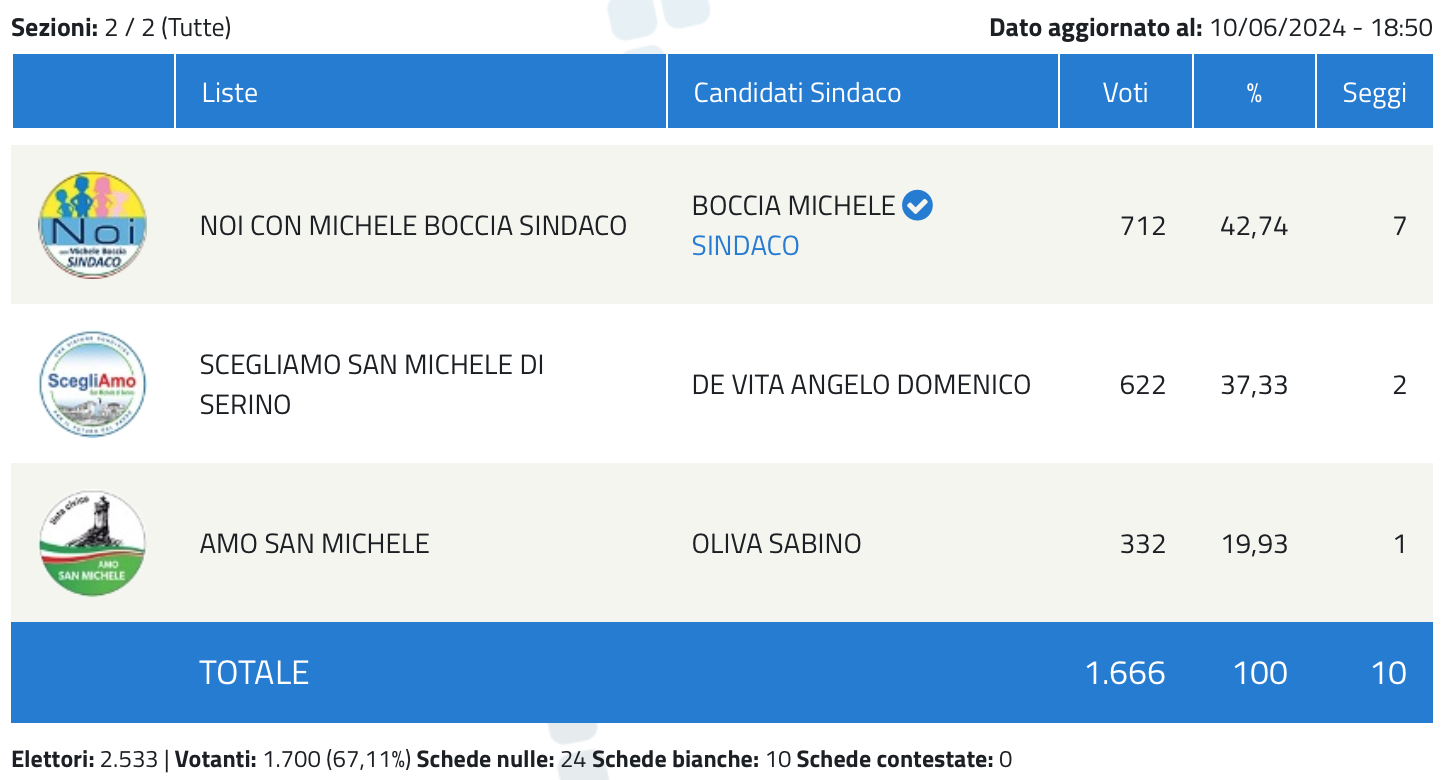
Task: Click the Noi con Michele Boccia list logo
Action: tap(92, 225)
